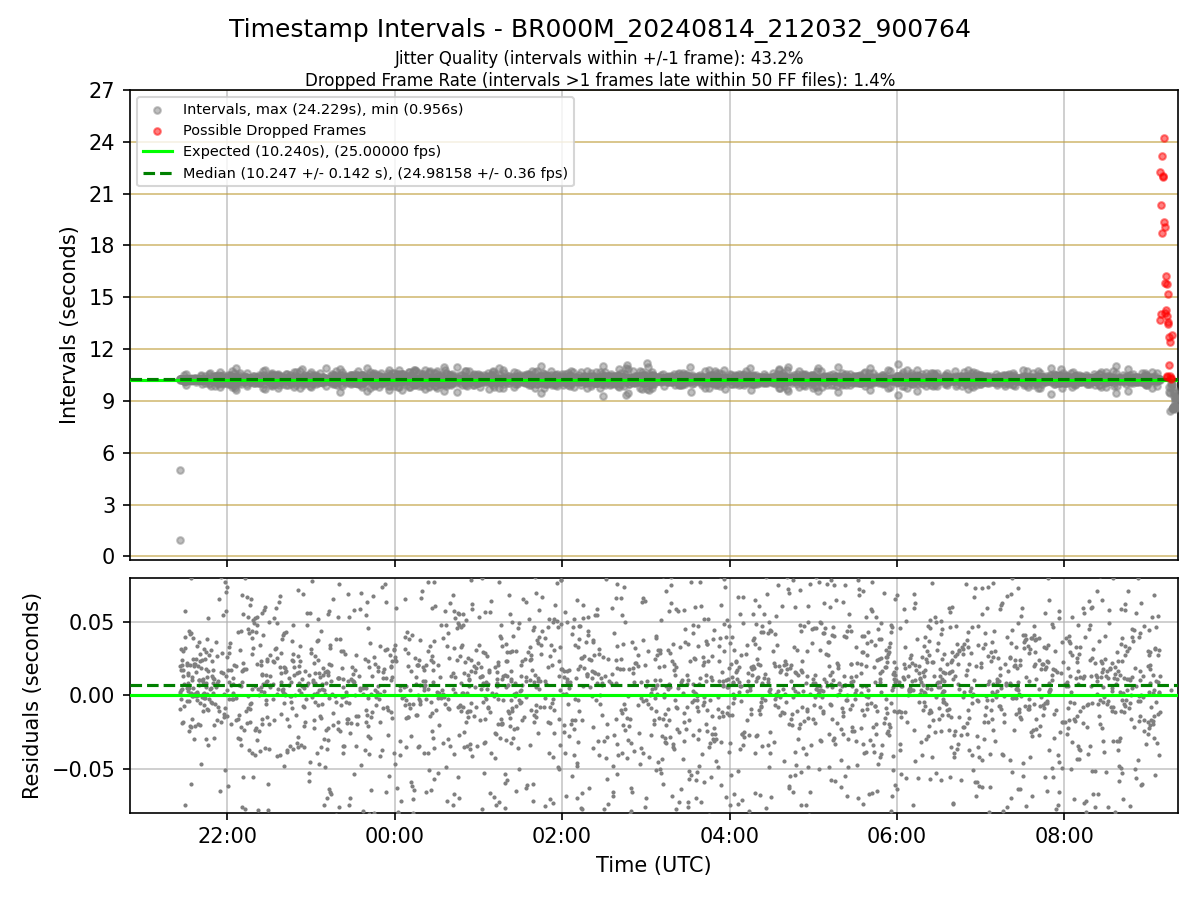
Task: Click legend entry 'Expected (10.240s), (25.00000 fps)'
Action: 312,152
